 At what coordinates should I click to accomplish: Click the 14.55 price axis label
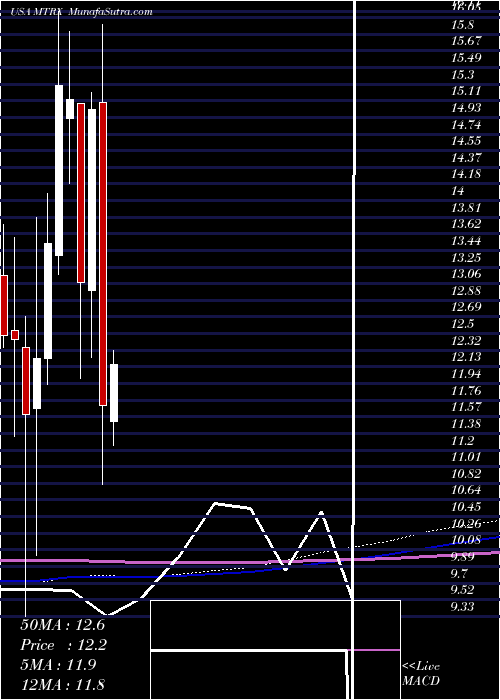(x=466, y=141)
